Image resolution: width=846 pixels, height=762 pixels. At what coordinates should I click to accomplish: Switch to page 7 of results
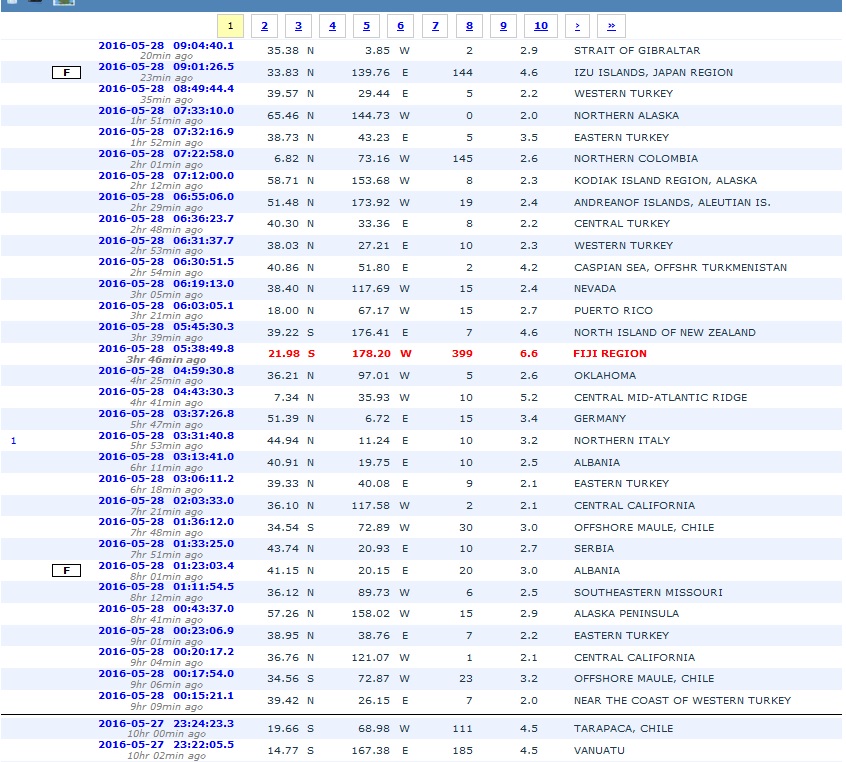[434, 26]
